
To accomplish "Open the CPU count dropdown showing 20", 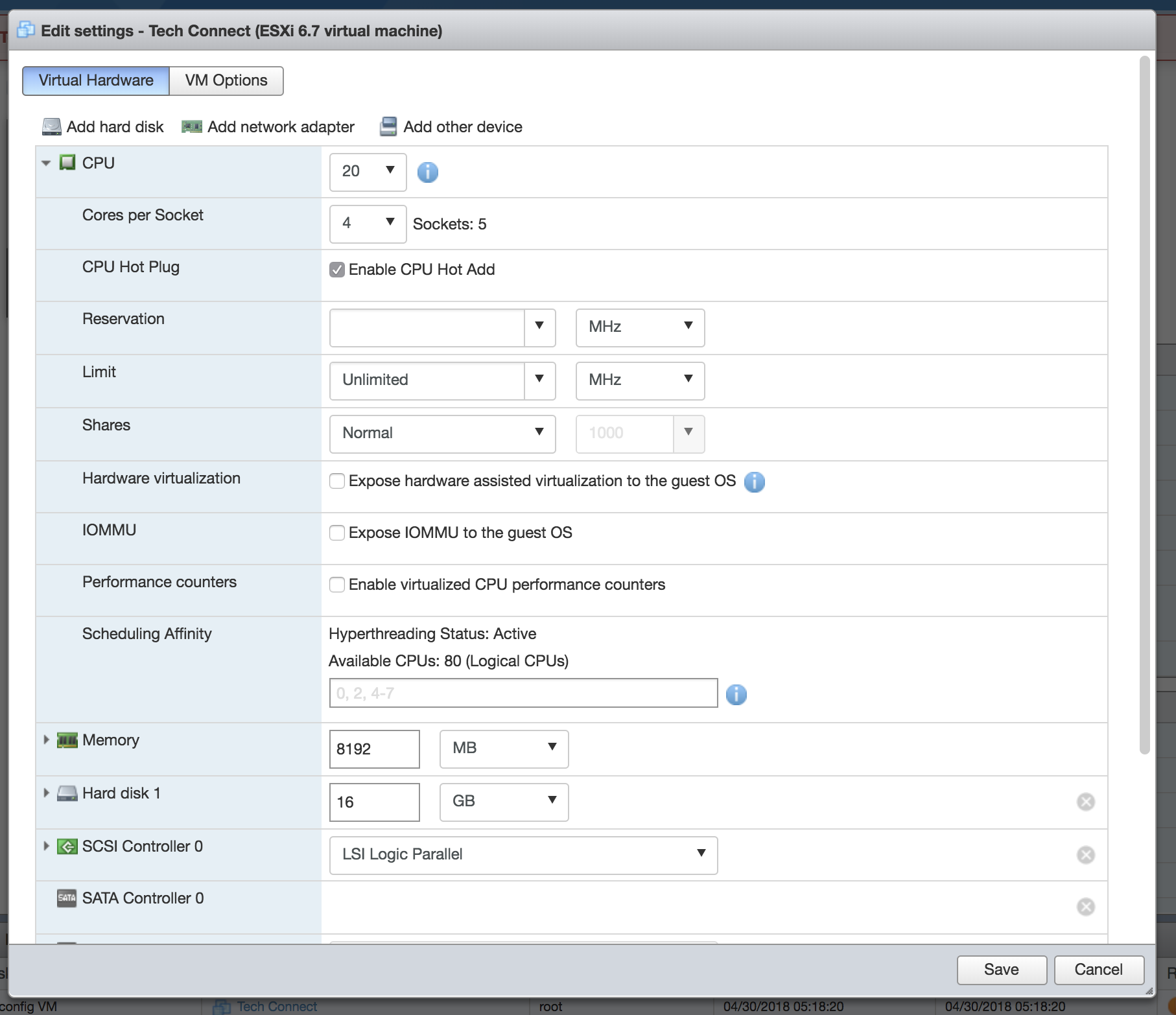I will click(x=368, y=172).
